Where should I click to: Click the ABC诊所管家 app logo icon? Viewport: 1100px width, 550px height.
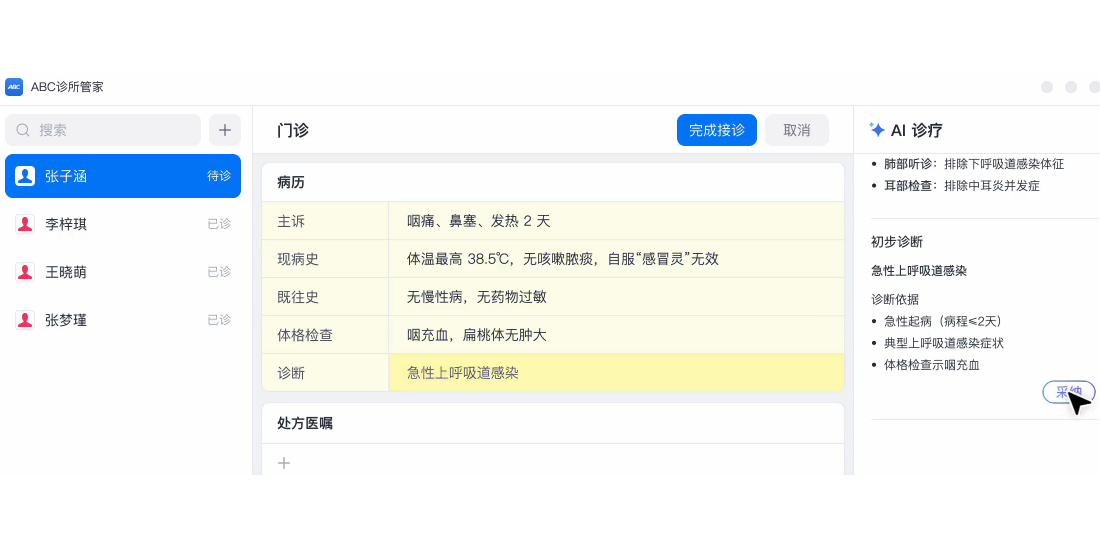pos(14,87)
